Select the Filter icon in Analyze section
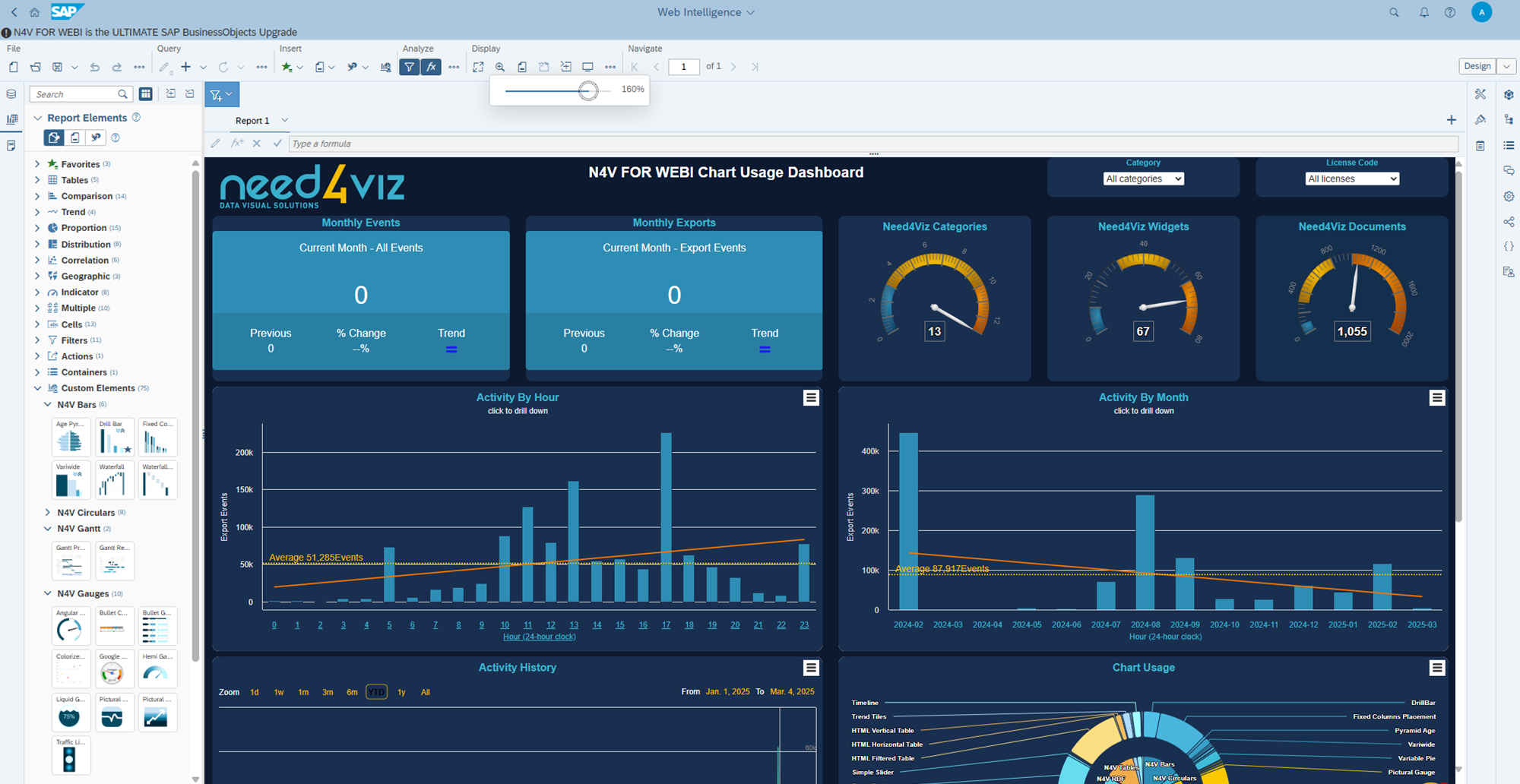 [x=410, y=67]
